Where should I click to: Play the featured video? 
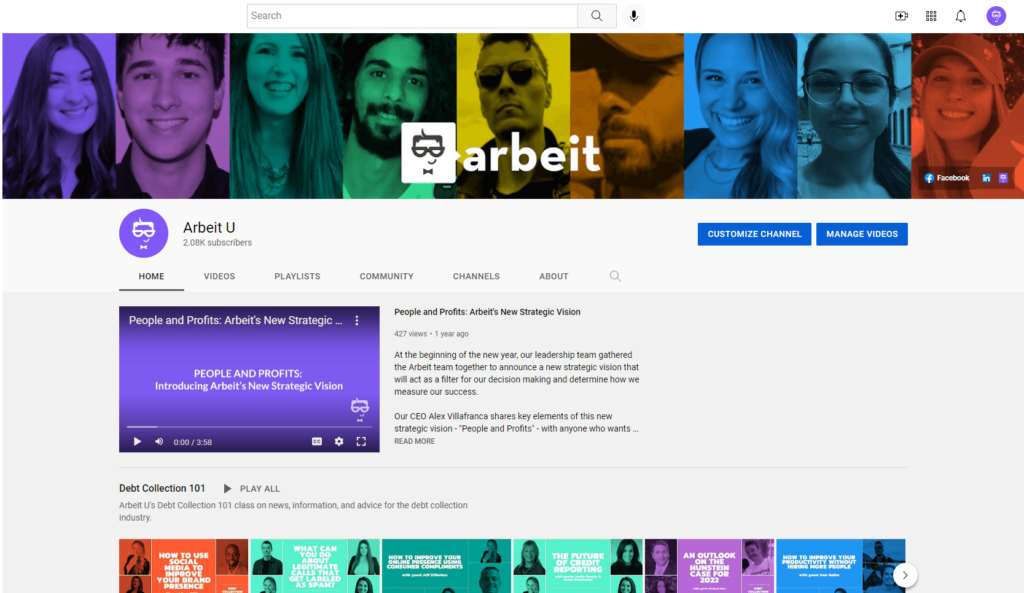pos(137,441)
